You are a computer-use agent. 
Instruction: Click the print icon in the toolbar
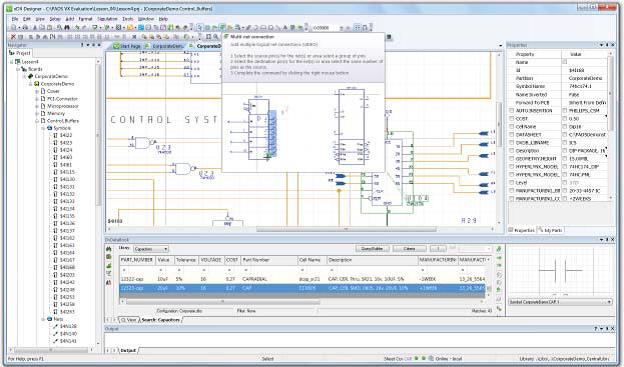25,27
